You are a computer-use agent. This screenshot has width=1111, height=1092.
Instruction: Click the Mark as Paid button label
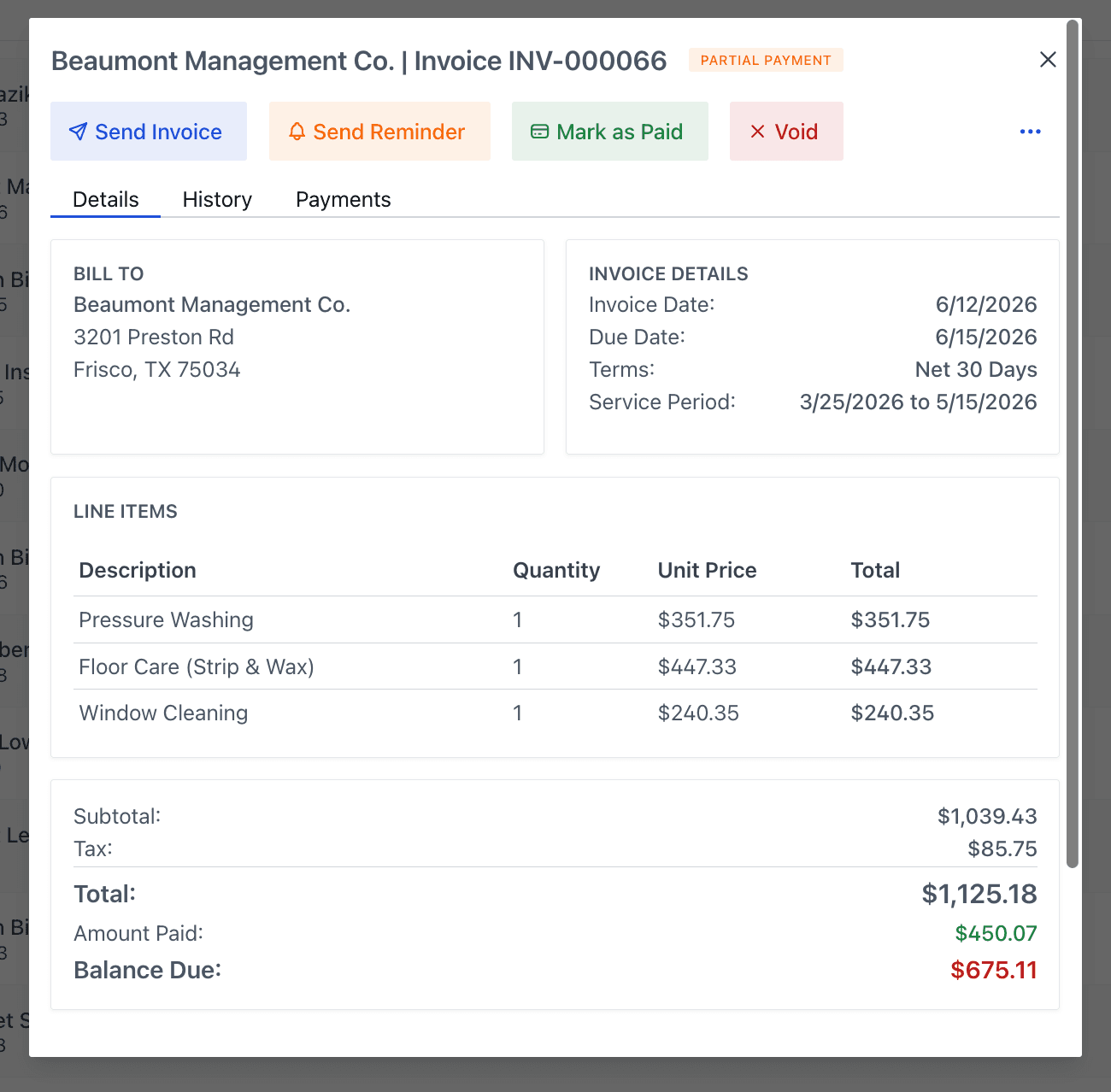620,132
